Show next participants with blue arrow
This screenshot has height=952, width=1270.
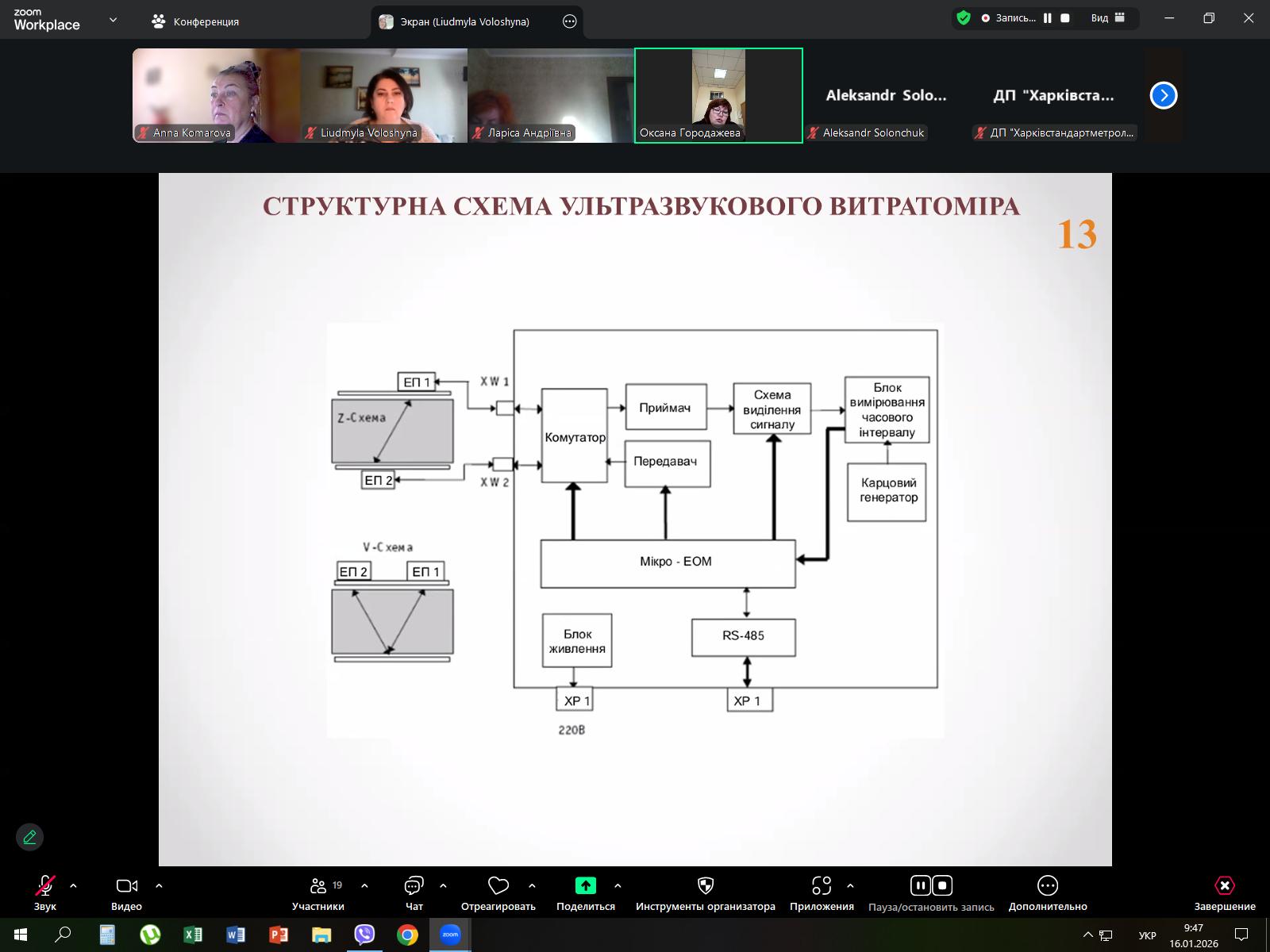[1163, 96]
